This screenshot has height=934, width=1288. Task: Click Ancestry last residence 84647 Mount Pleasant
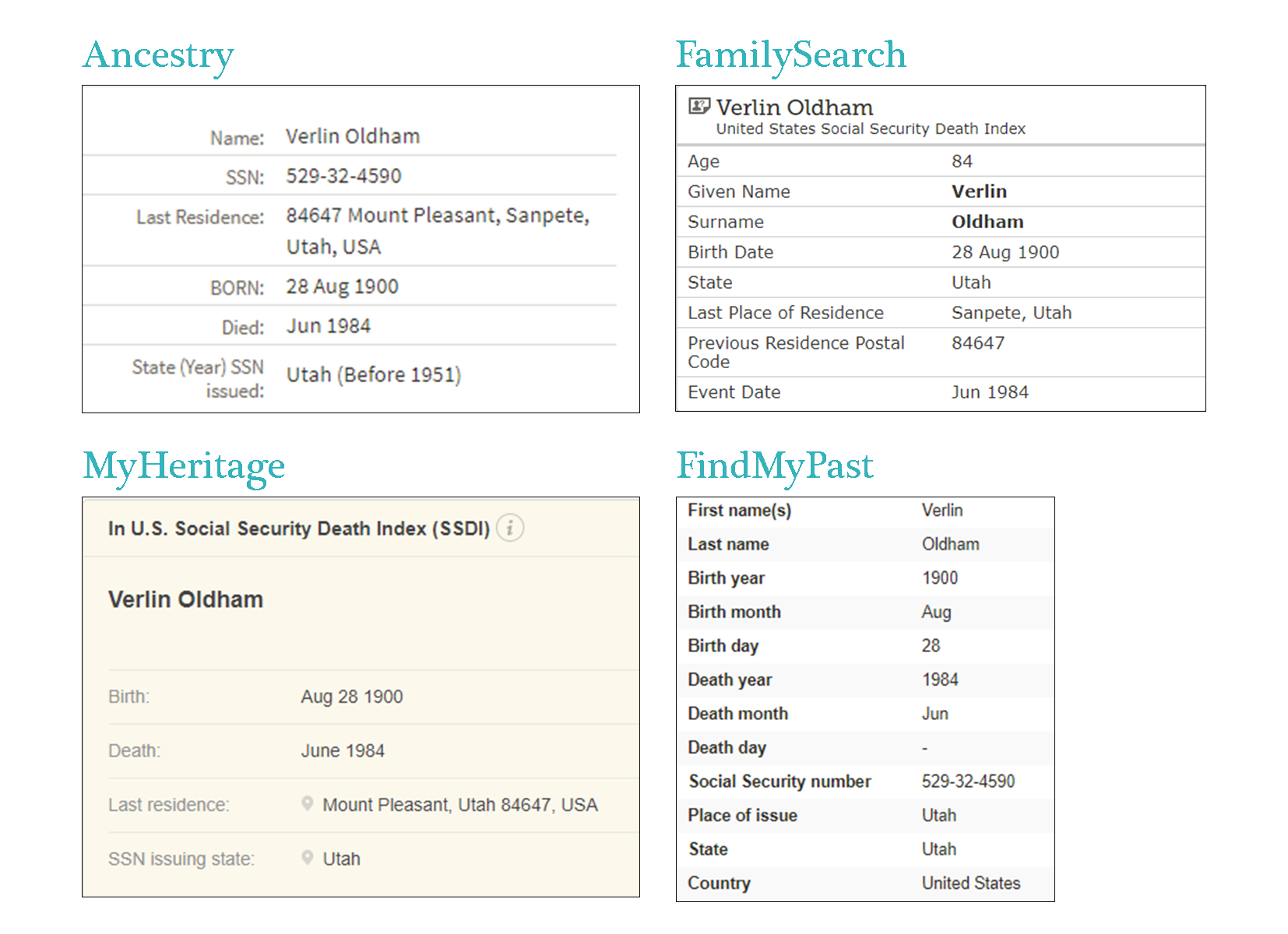(438, 230)
